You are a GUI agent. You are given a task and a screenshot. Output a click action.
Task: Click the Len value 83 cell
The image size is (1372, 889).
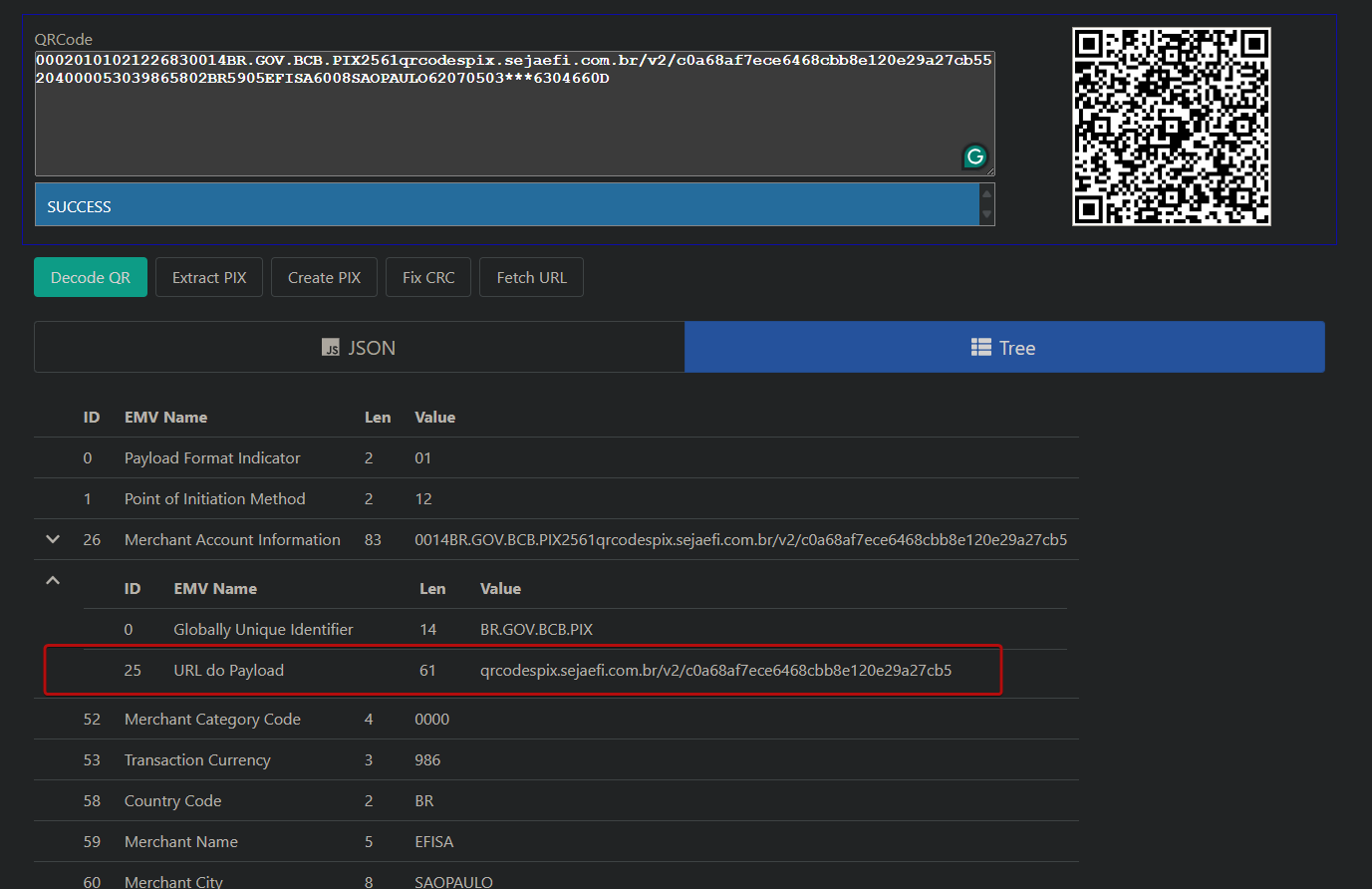(x=373, y=539)
